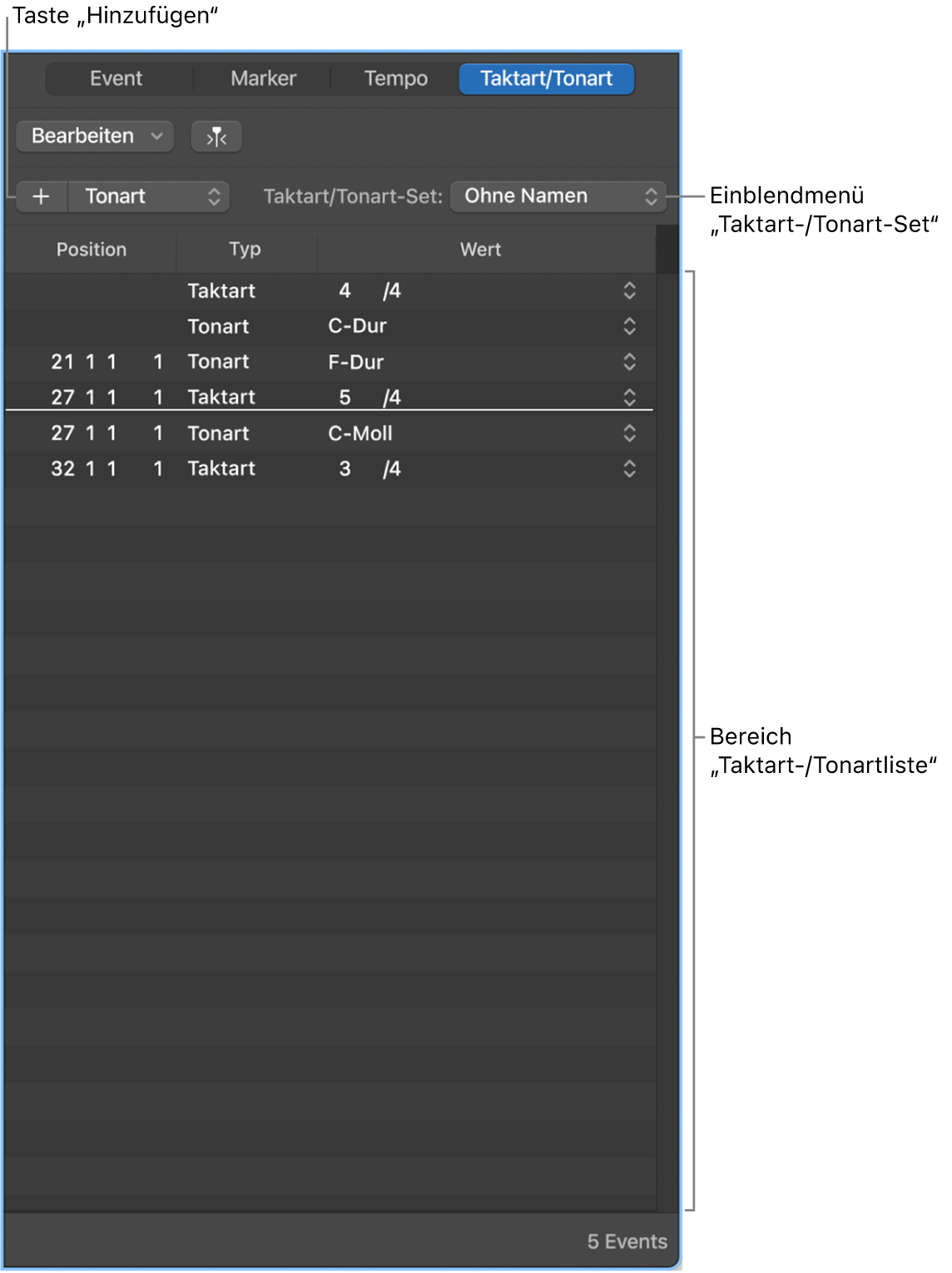
Task: Click stepper arrows on the 4/4 Taktart row
Action: click(629, 290)
